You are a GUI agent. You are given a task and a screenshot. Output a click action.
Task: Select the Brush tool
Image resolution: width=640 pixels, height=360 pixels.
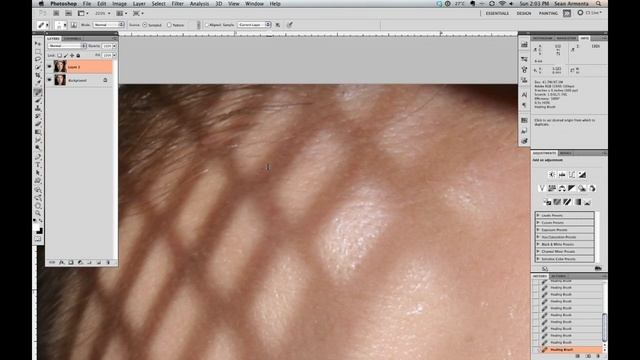pos(38,100)
